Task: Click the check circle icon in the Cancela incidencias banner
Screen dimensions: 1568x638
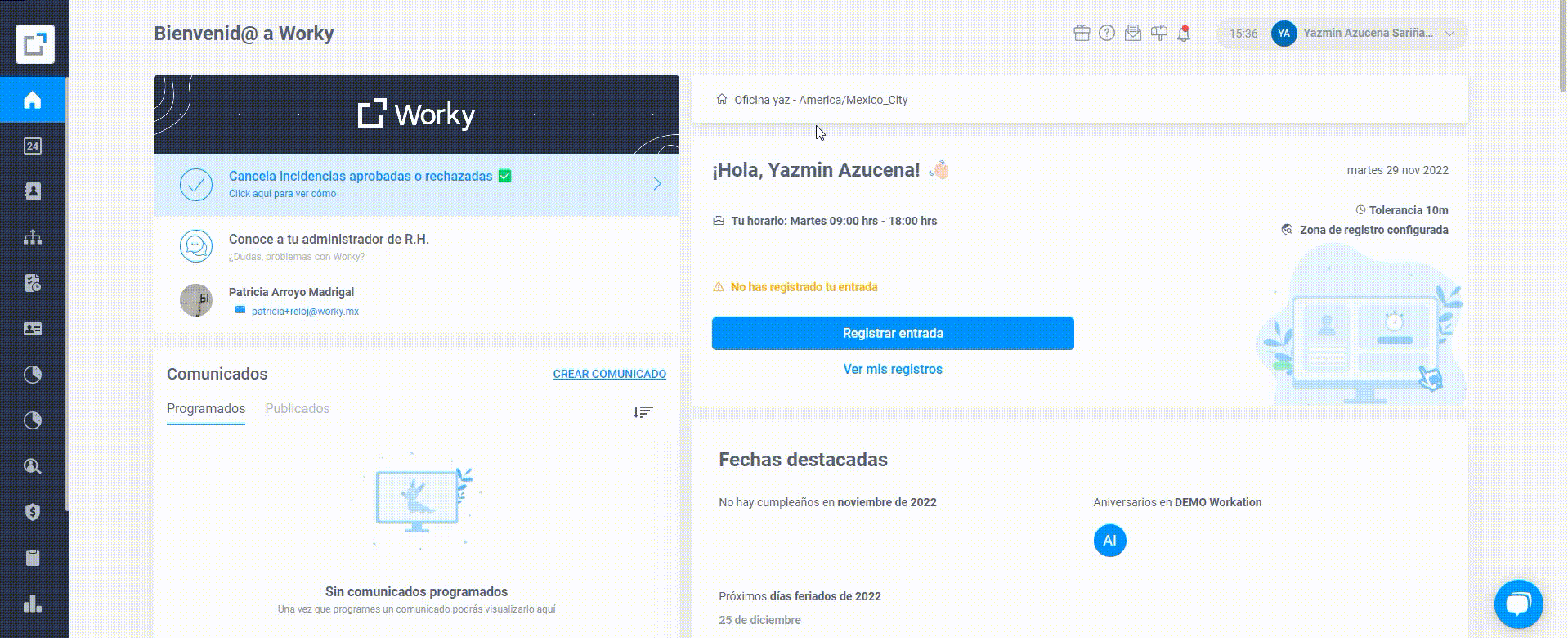Action: click(196, 185)
